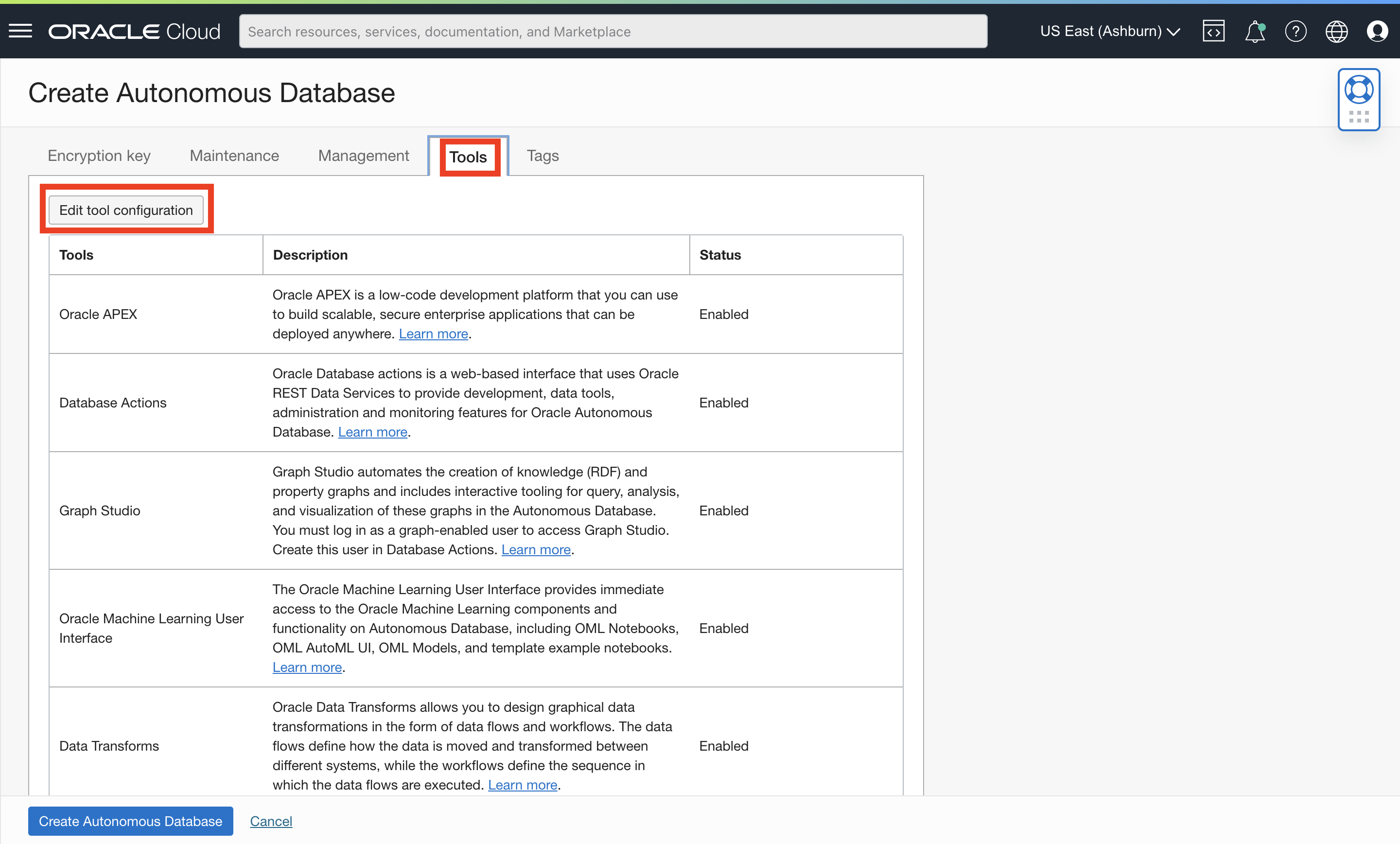The width and height of the screenshot is (1400, 844).
Task: Open Learn more for Graph Studio
Action: [x=535, y=549]
